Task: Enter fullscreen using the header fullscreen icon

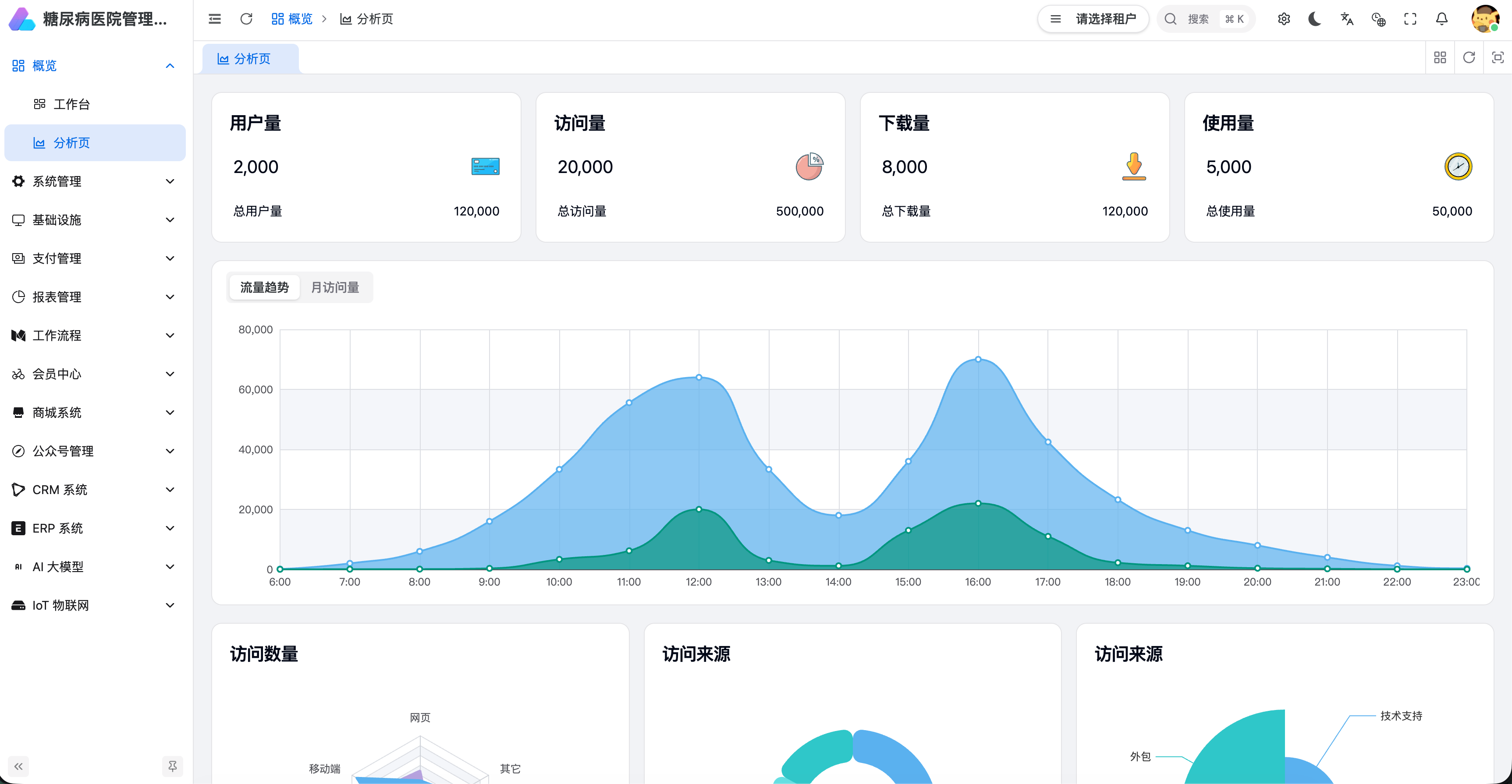Action: pos(1410,19)
